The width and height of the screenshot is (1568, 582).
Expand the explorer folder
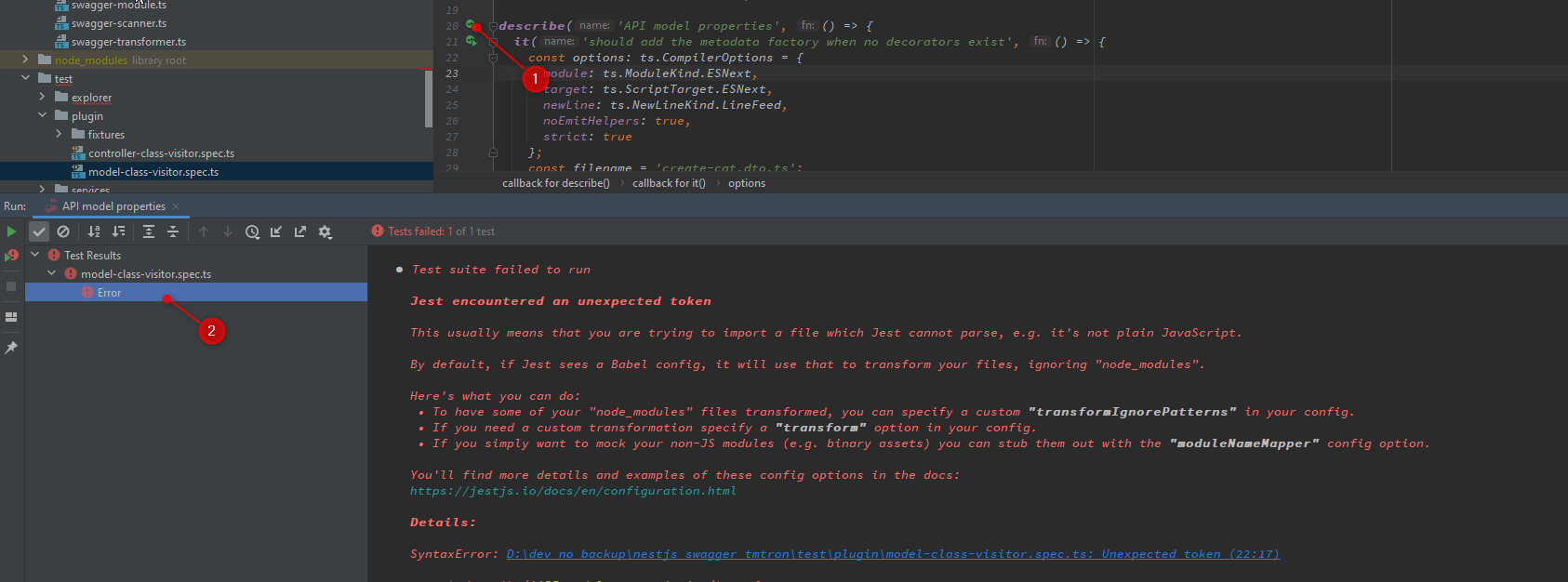pos(42,97)
